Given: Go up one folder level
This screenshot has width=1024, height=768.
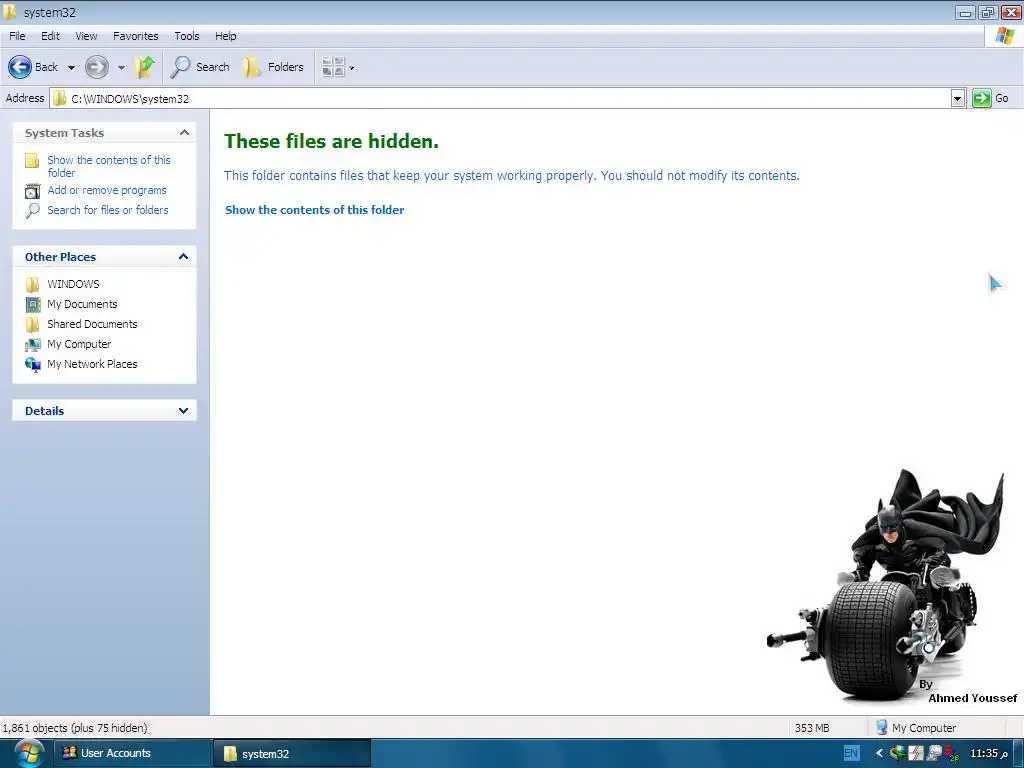Looking at the screenshot, I should (x=144, y=67).
